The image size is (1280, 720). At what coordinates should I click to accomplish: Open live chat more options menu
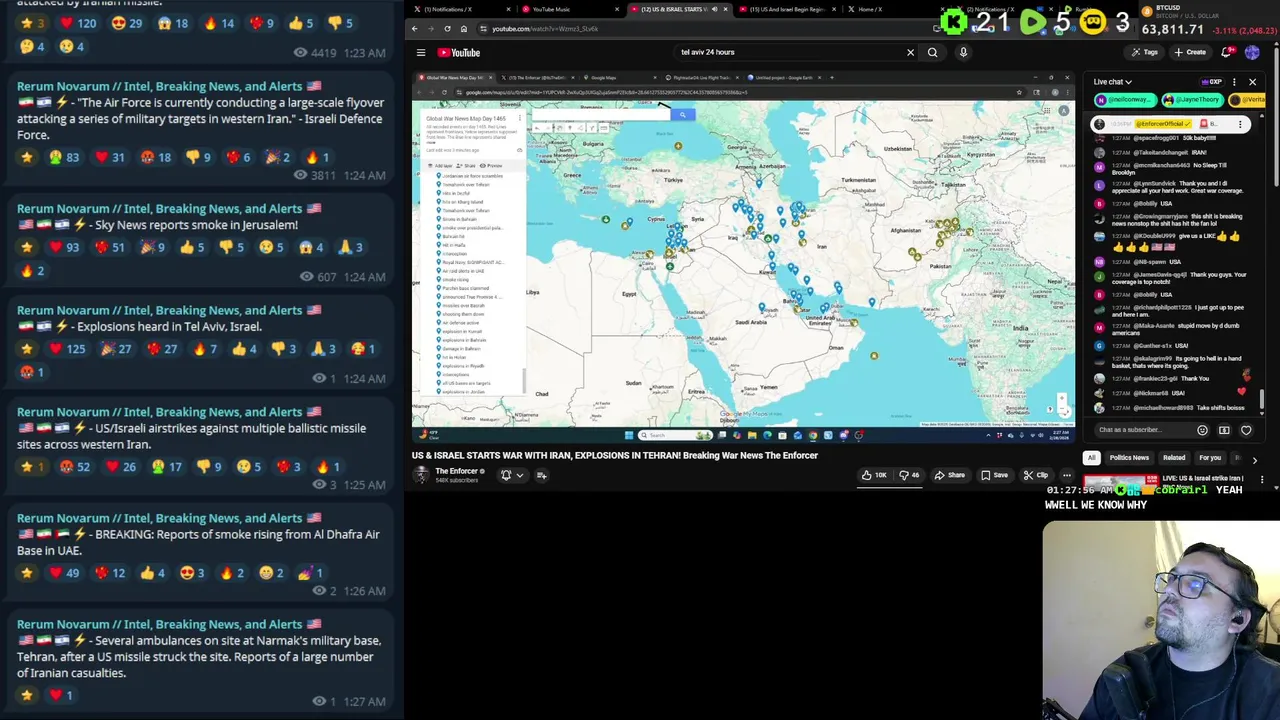(1234, 82)
